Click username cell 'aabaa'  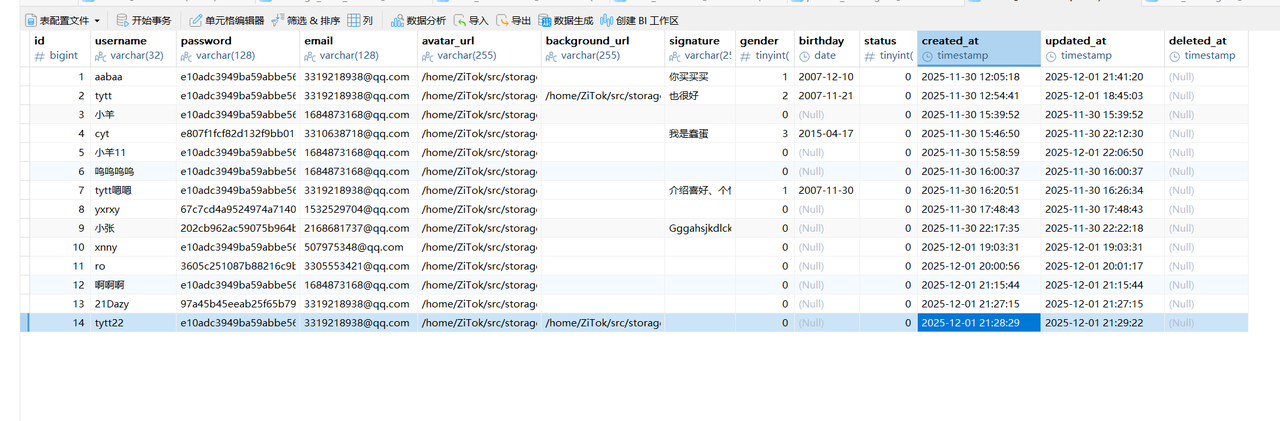coord(133,77)
